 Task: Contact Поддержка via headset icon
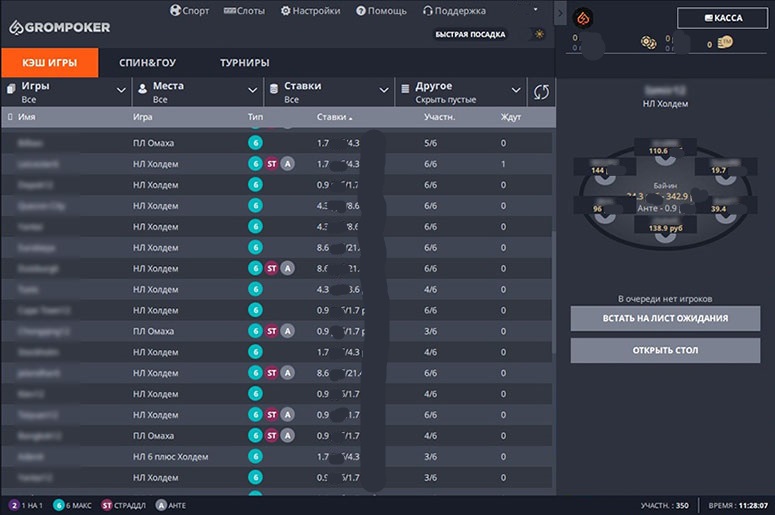(428, 11)
